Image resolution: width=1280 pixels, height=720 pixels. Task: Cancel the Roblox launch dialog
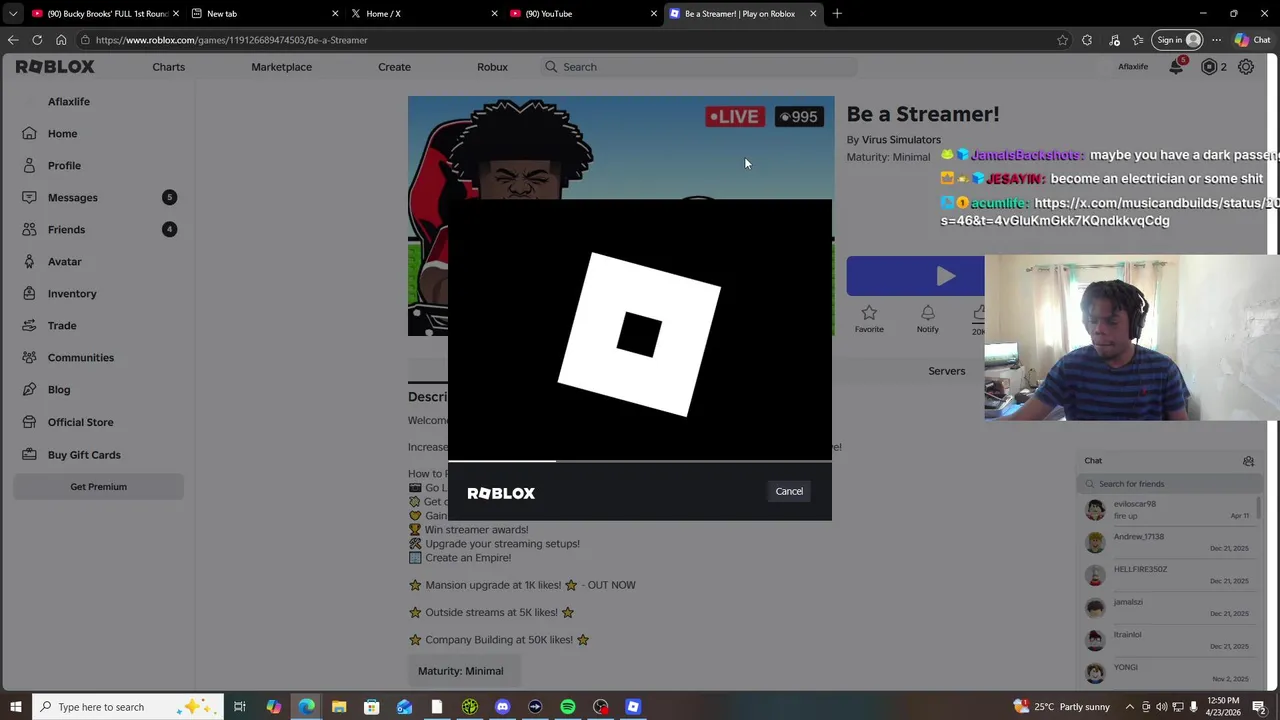pos(789,491)
